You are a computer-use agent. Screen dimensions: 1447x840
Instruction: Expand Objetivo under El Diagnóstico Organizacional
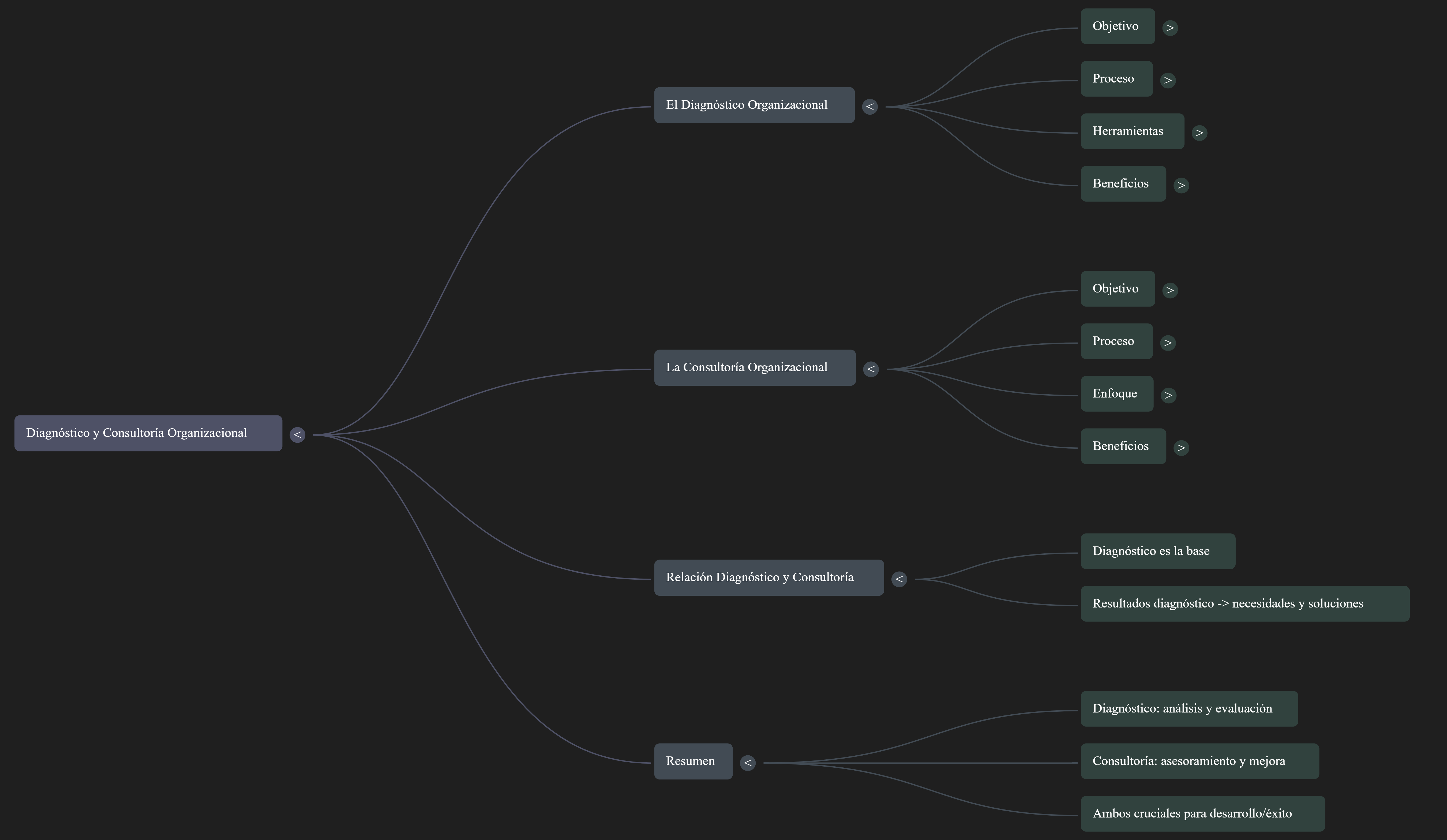coord(1170,28)
